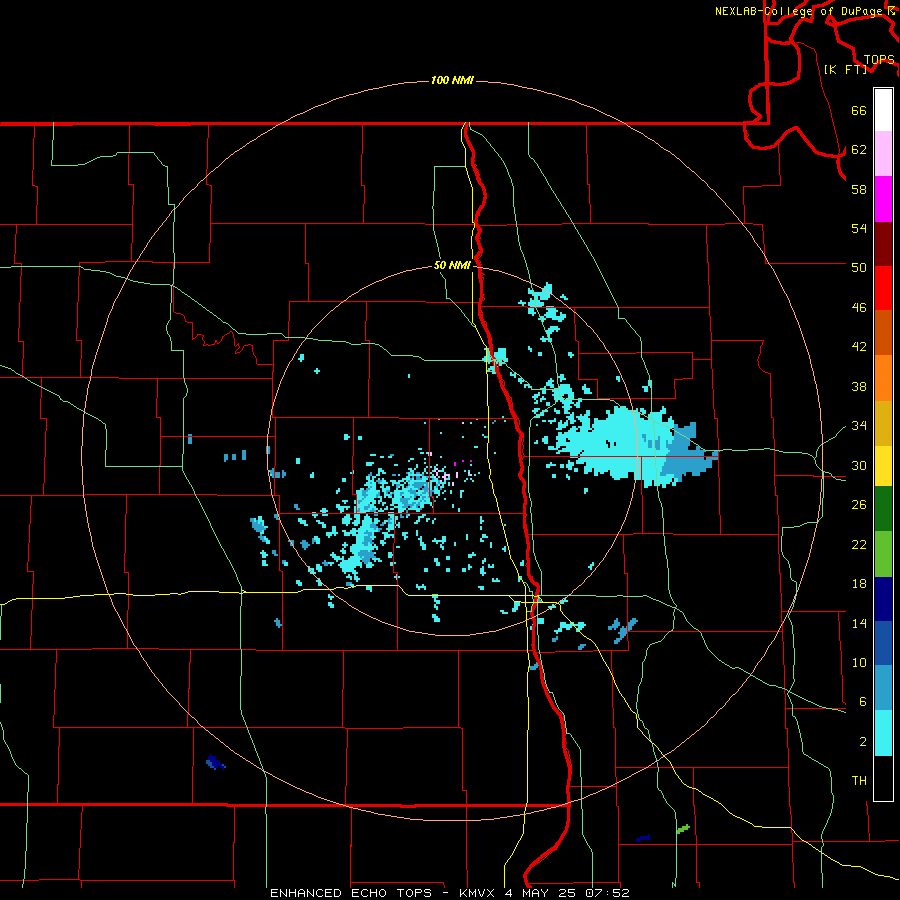Click the 6 value on the legend

[862, 701]
